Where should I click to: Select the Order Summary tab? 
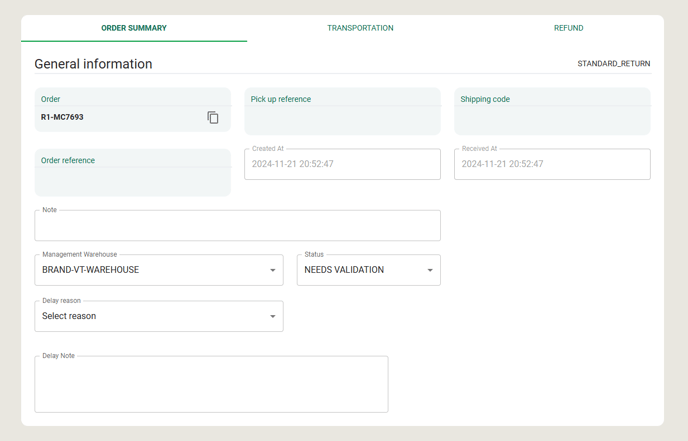[134, 28]
